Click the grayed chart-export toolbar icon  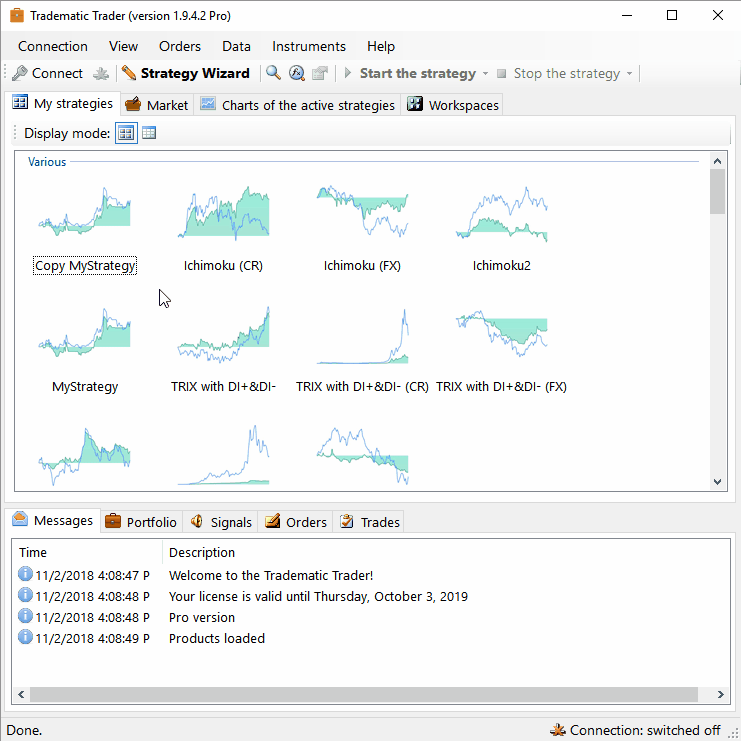click(x=320, y=73)
